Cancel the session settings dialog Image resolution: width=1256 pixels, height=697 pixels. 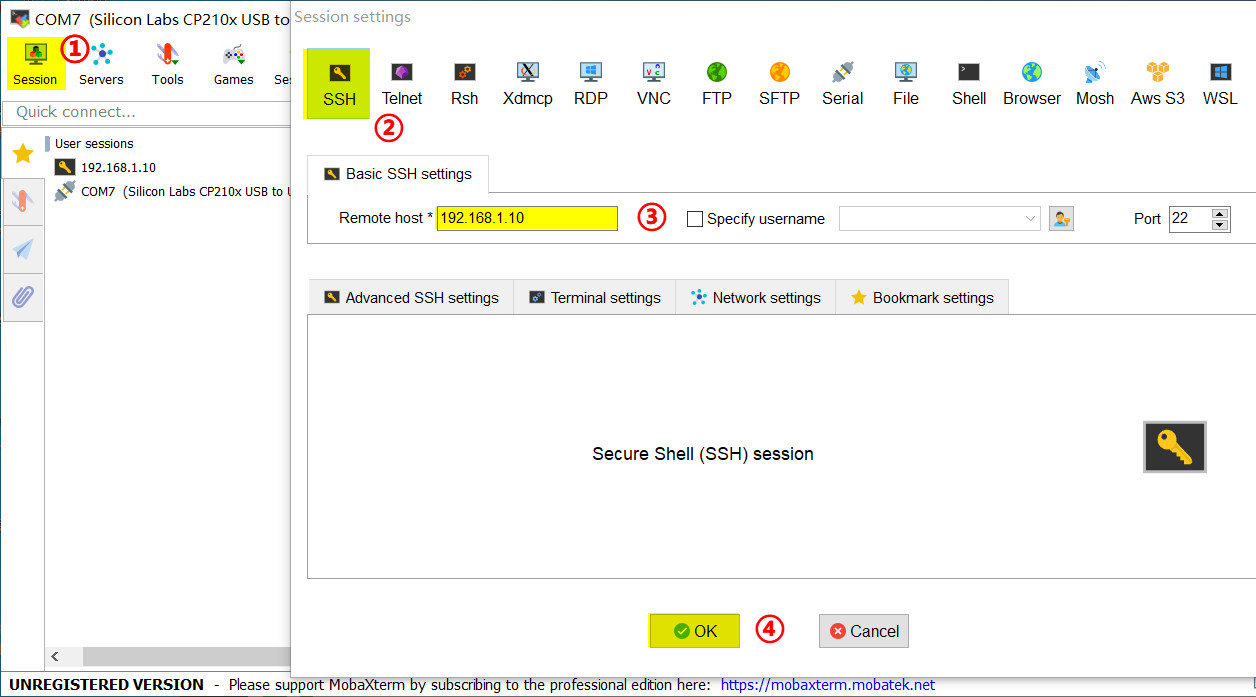tap(864, 631)
